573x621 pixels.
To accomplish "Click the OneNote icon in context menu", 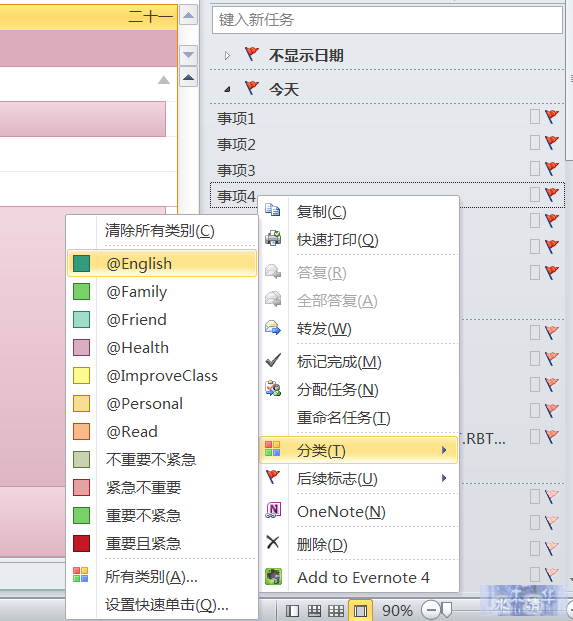I will [273, 510].
